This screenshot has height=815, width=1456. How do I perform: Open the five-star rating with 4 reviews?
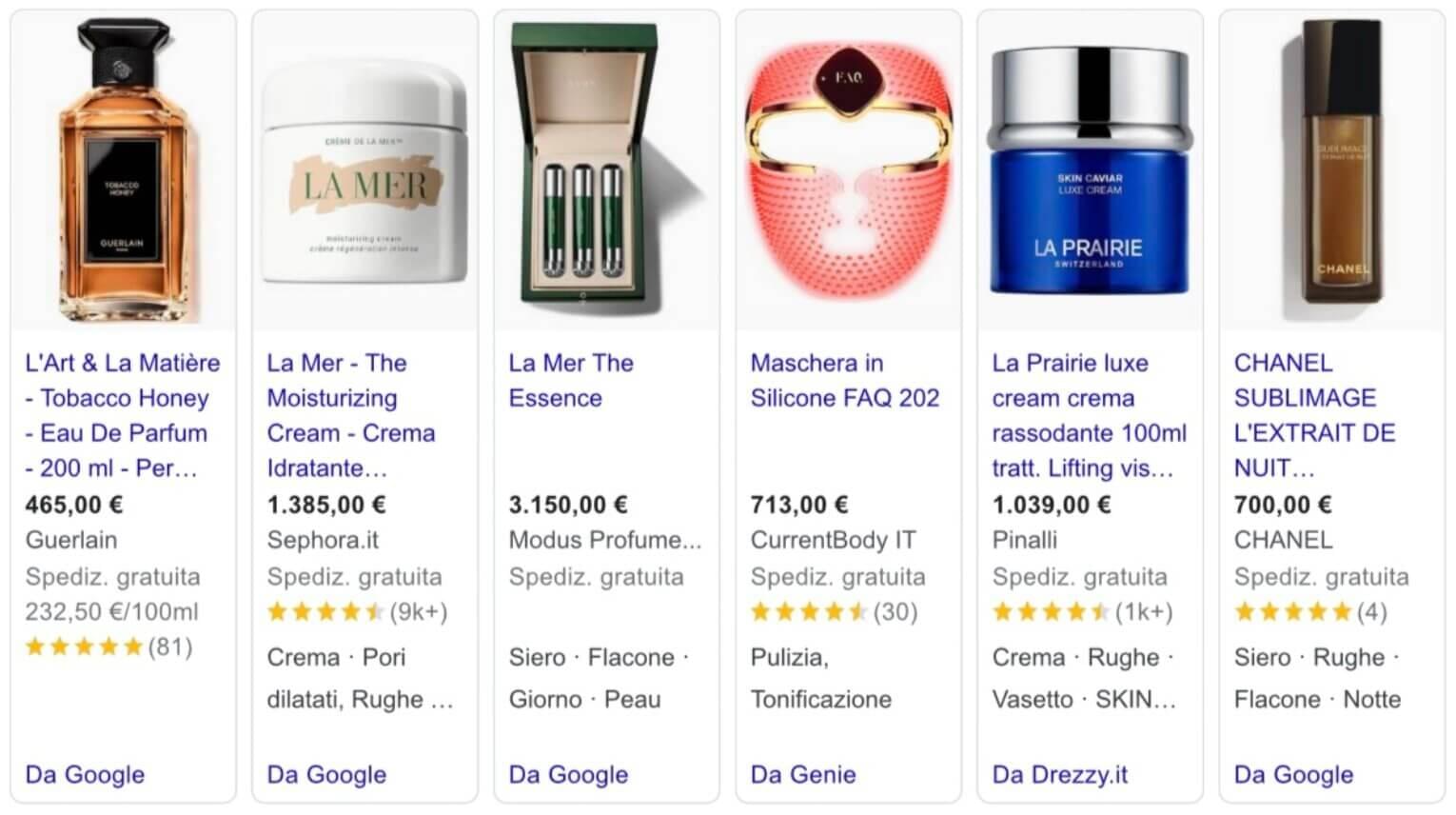[x=1310, y=612]
